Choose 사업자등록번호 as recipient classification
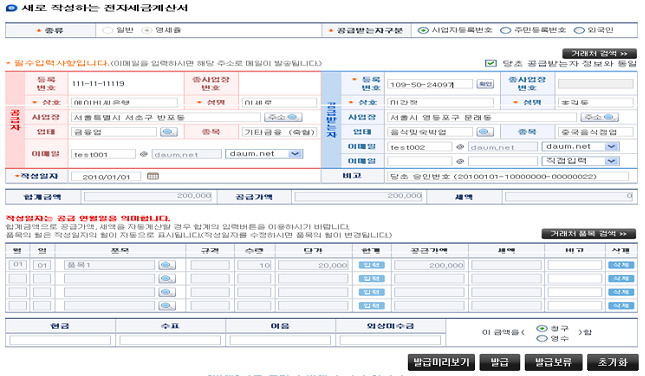 click(x=423, y=30)
